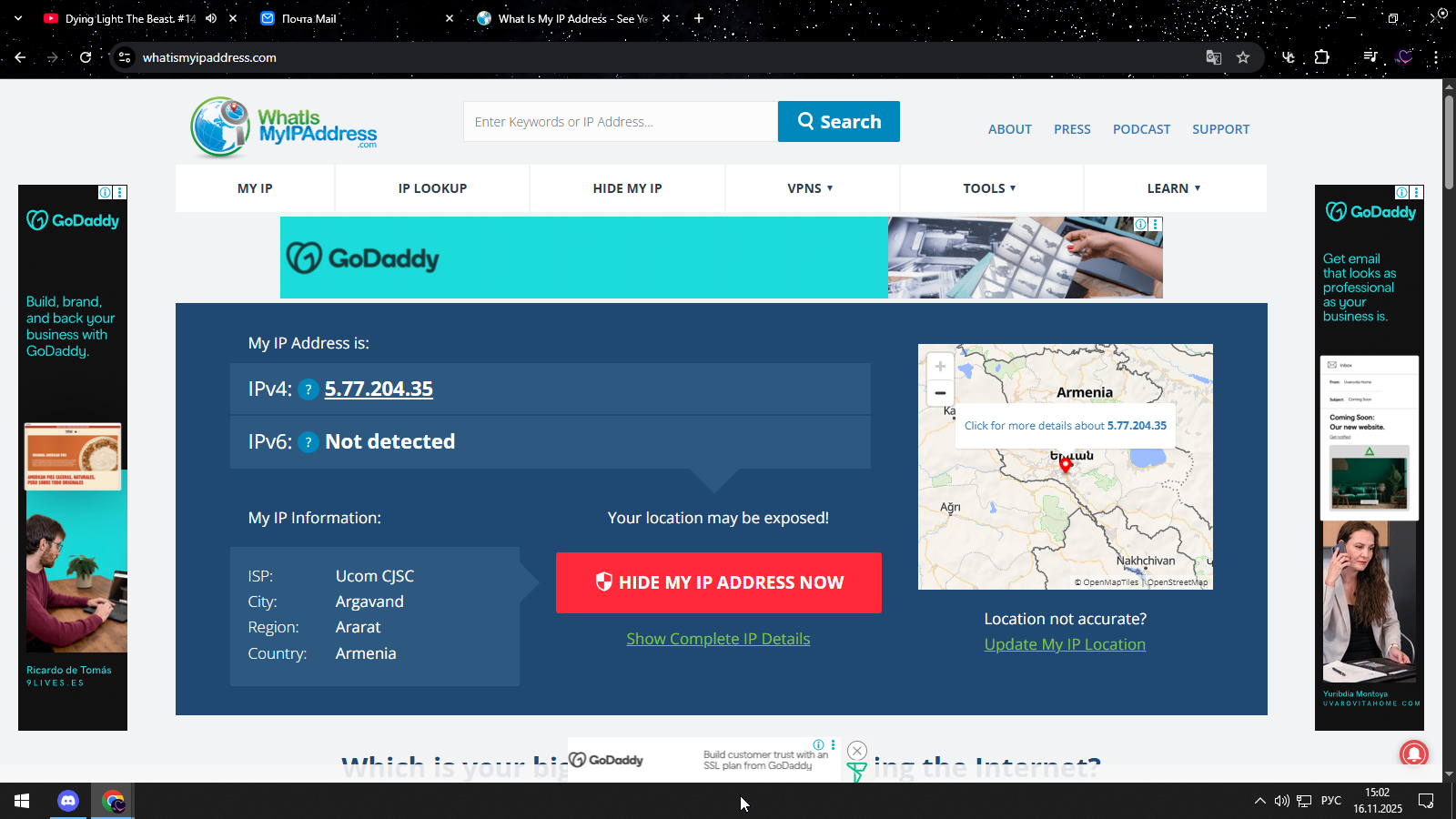Switch to the Dying Light YouTube tab
1456x819 pixels.
(x=130, y=18)
